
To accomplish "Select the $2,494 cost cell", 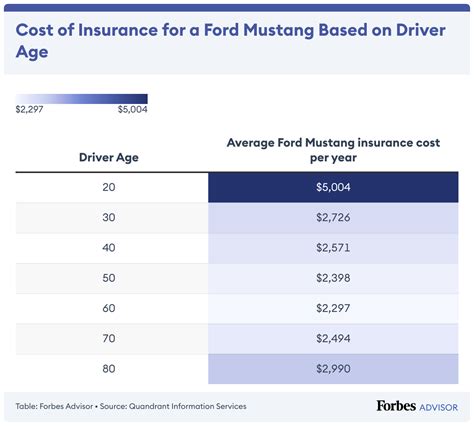I will 333,339.
